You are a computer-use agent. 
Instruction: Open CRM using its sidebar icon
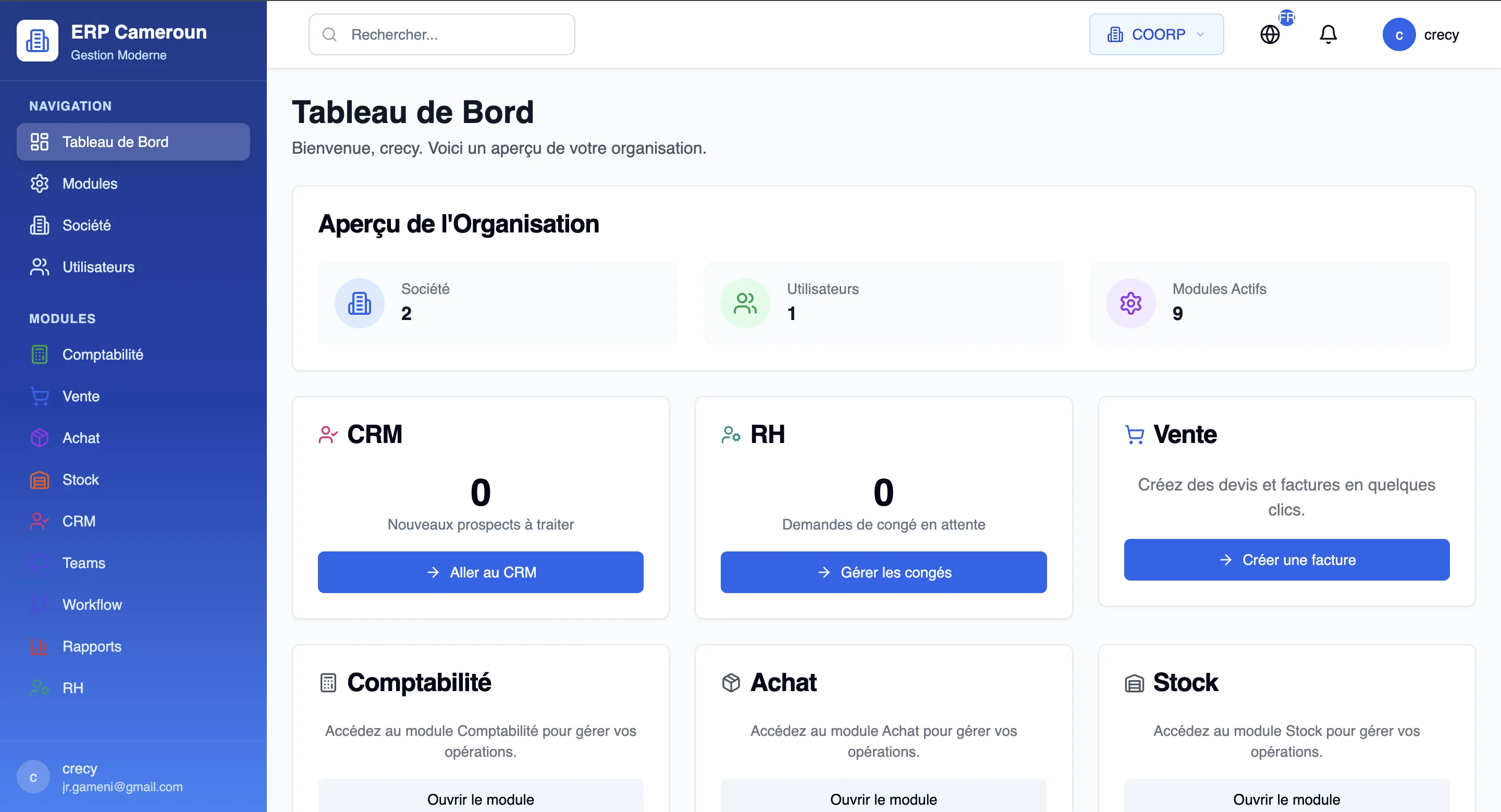(39, 521)
